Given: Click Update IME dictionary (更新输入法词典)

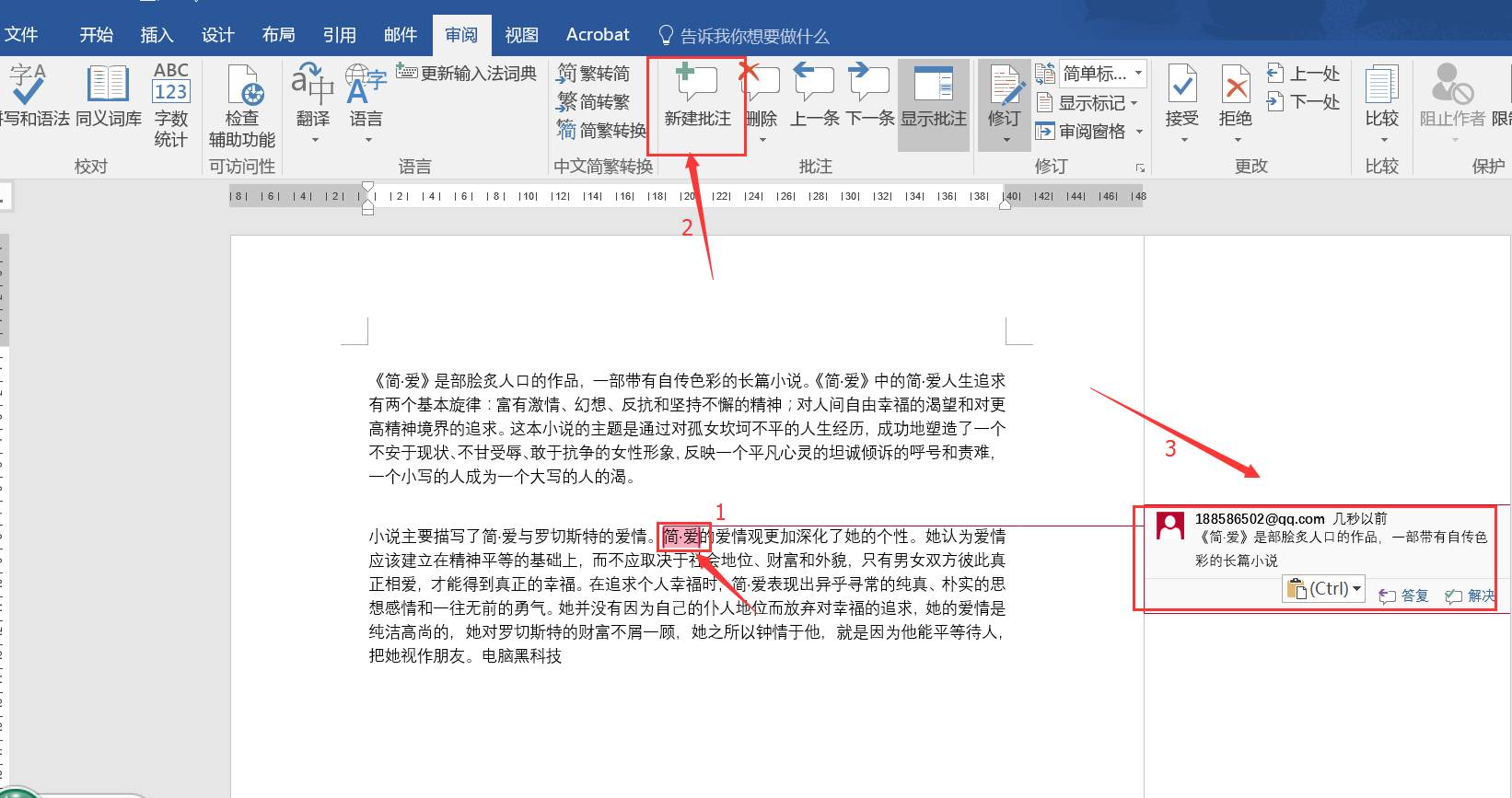Looking at the screenshot, I should coord(467,73).
